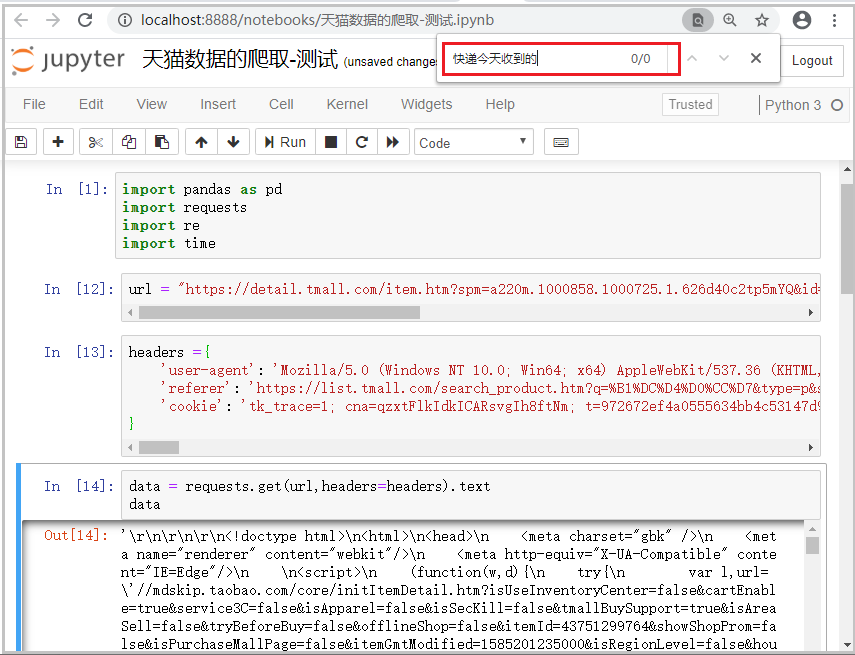Jump to previous find result
The width and height of the screenshot is (855, 655).
pyautogui.click(x=691, y=58)
